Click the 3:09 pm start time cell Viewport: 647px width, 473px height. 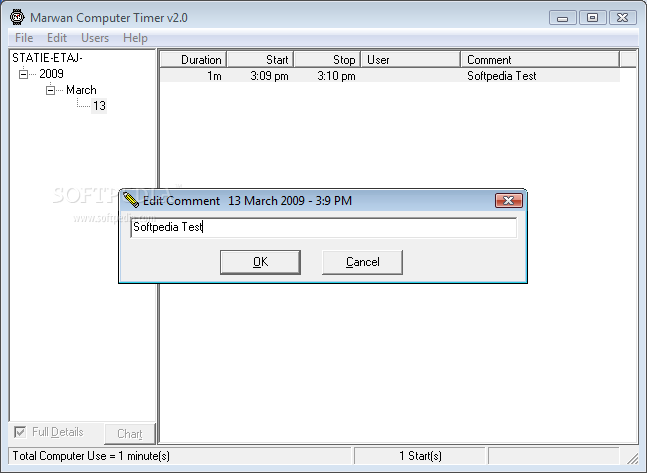269,76
